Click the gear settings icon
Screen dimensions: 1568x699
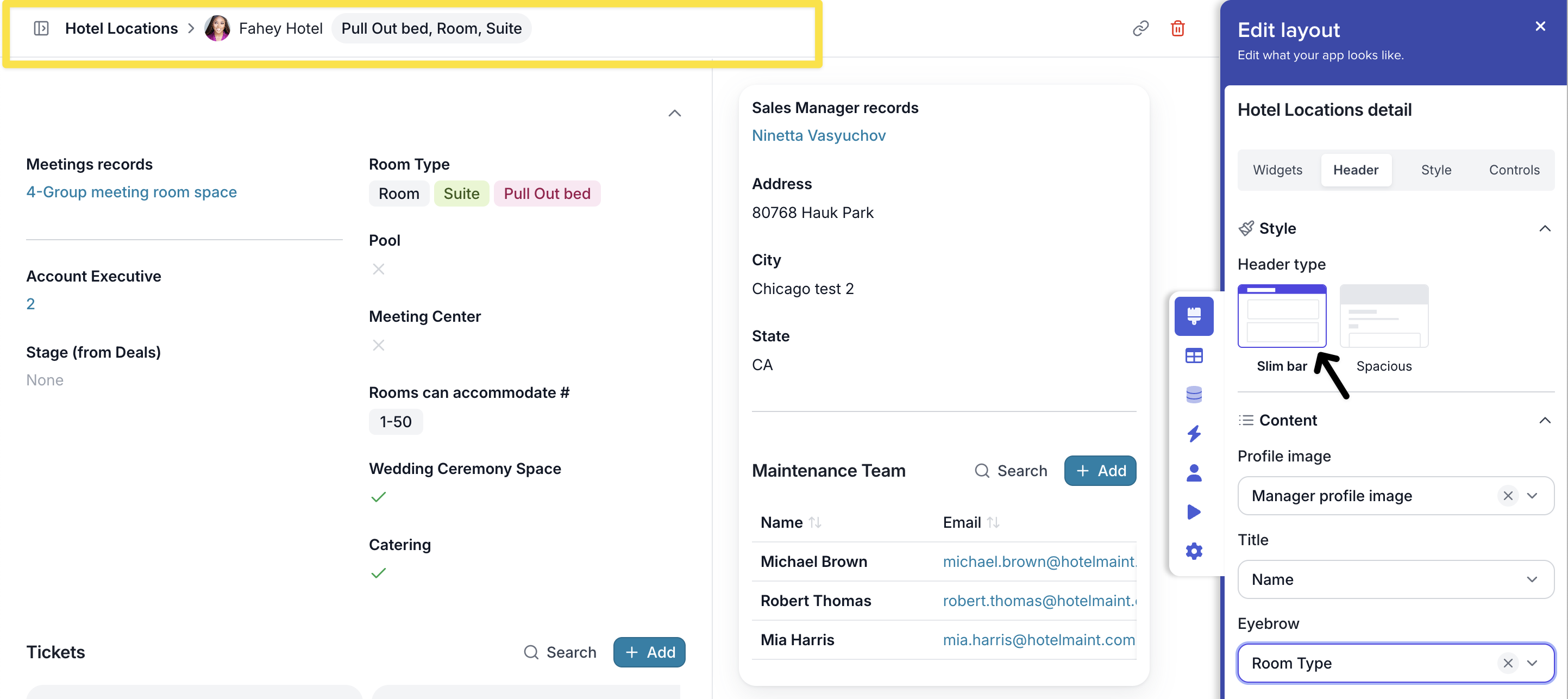pyautogui.click(x=1193, y=551)
